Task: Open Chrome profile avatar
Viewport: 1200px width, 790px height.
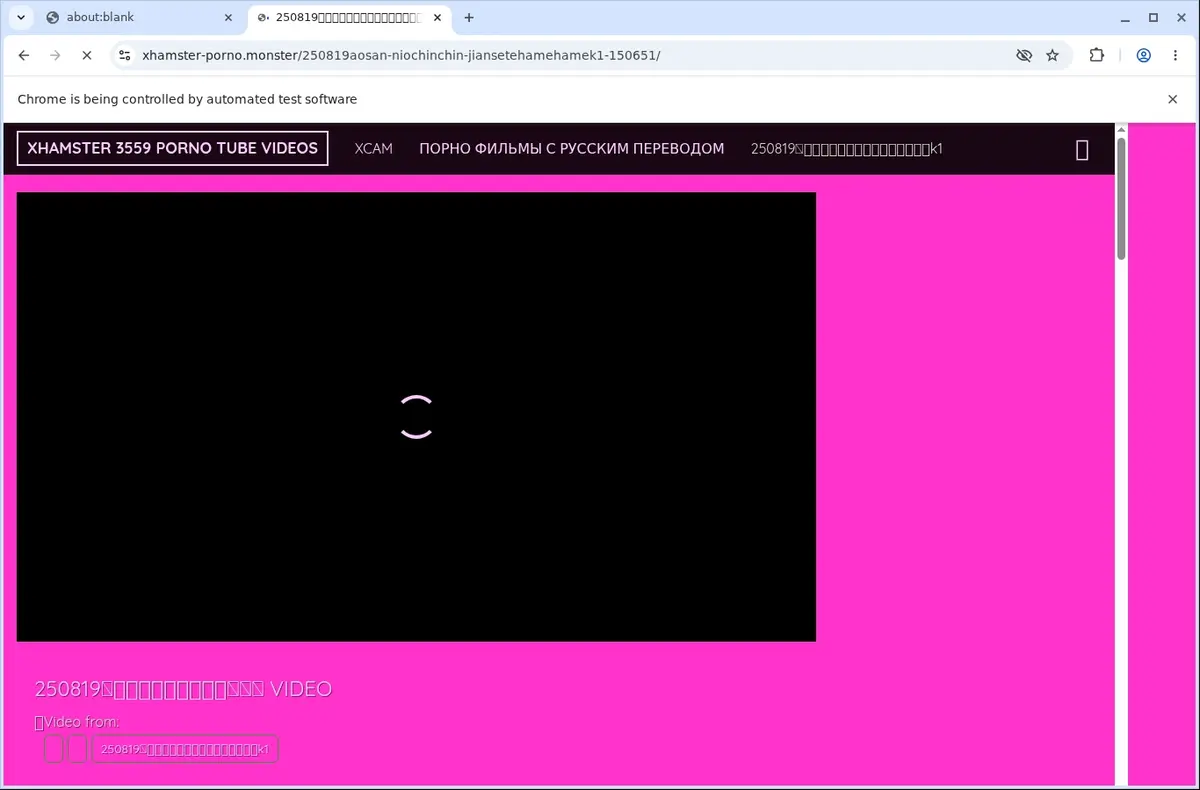Action: click(1143, 56)
